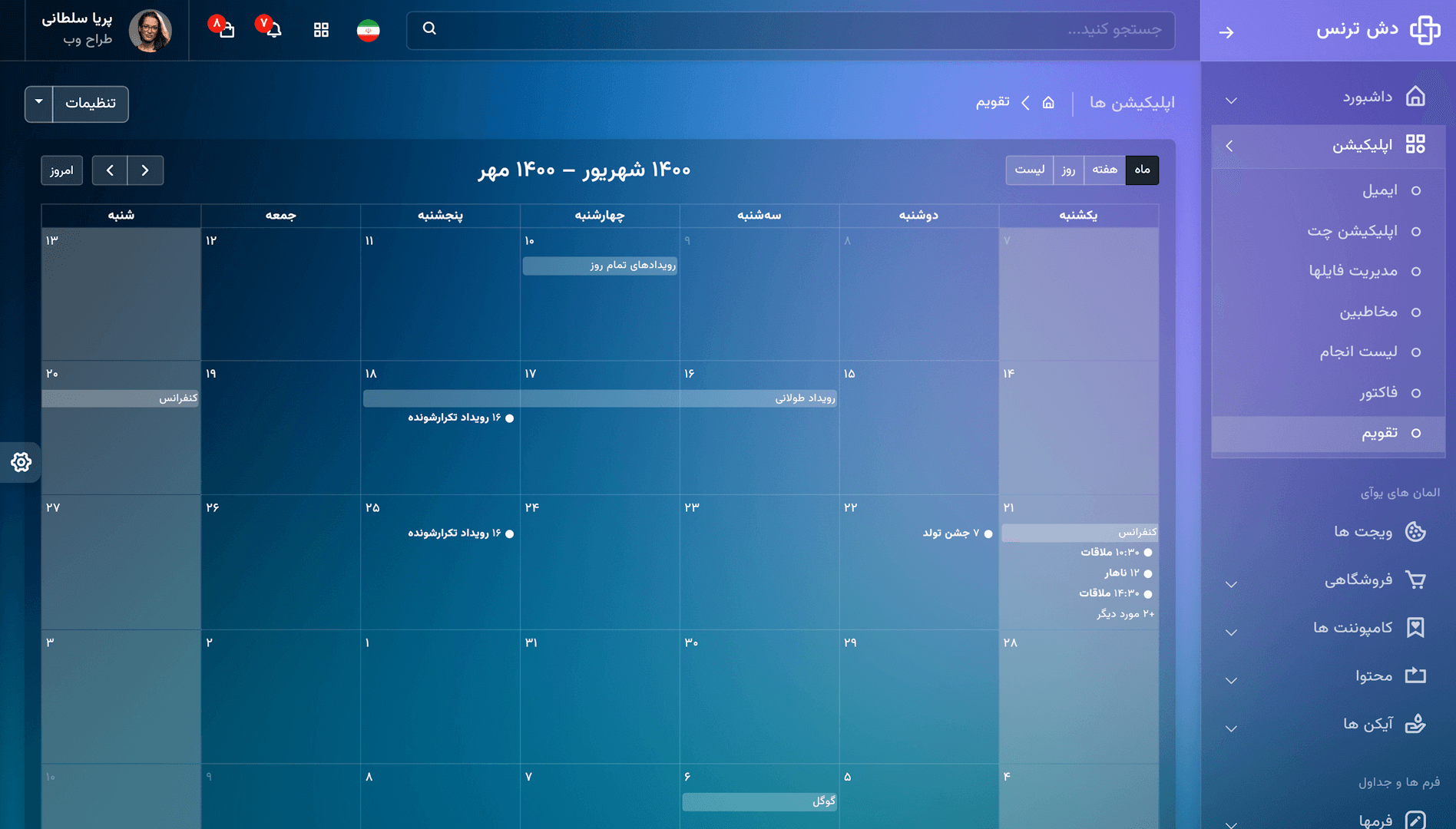This screenshot has width=1456, height=829.
Task: Click the search magnifier icon
Action: click(429, 28)
